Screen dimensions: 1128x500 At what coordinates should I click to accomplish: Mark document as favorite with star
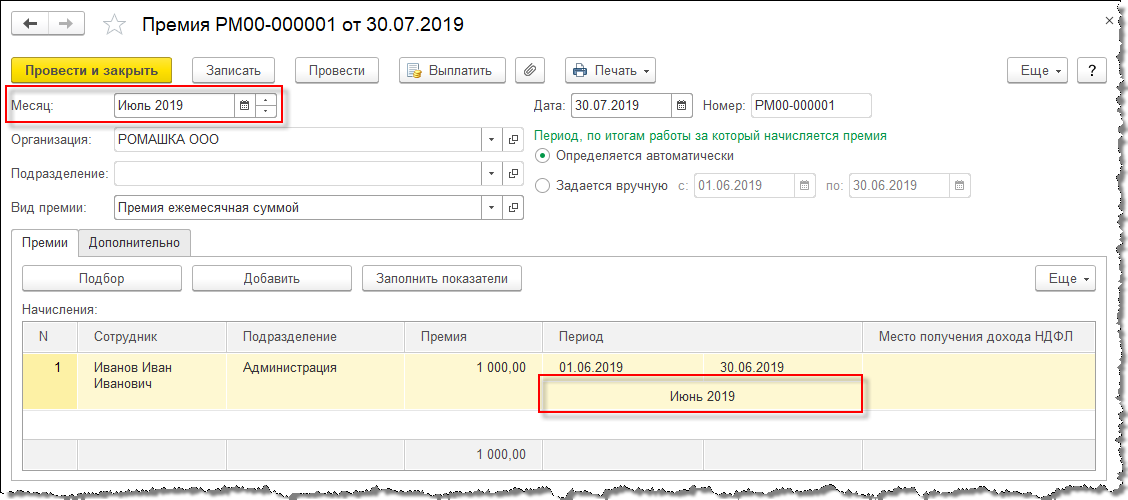(115, 24)
